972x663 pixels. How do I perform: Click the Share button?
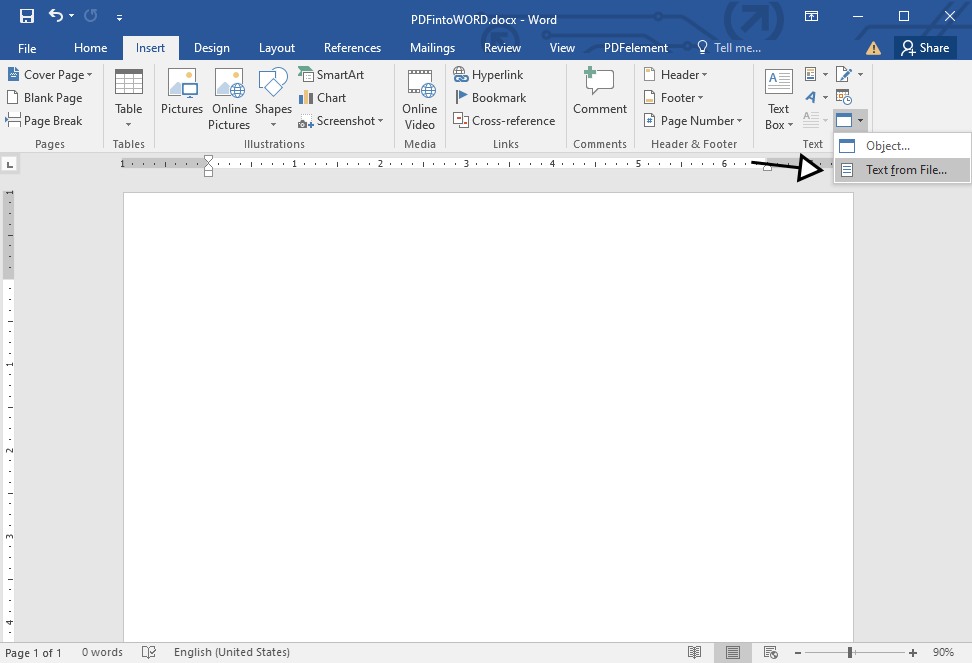(x=925, y=47)
